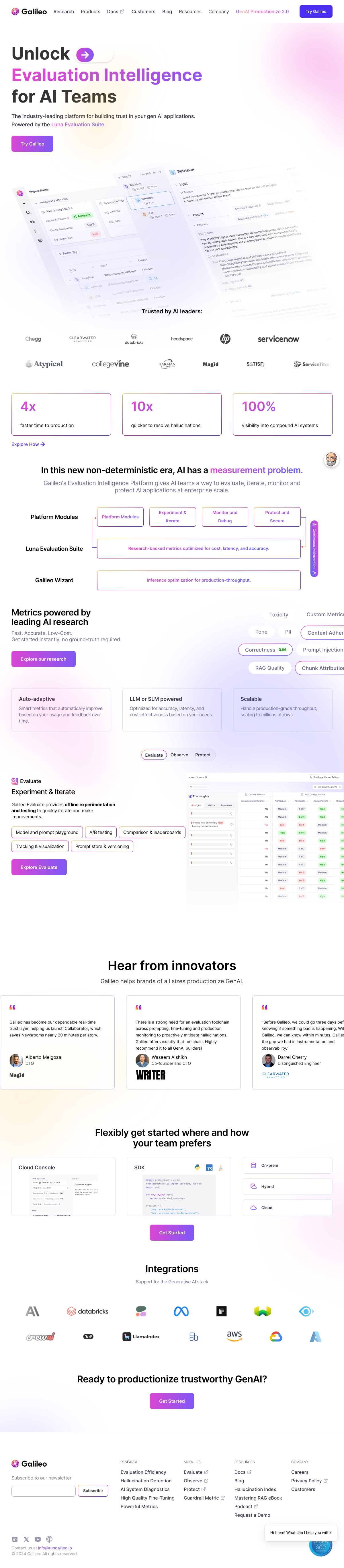Click the Protect and Secure module box
This screenshot has height=1568, width=344.
point(277,517)
